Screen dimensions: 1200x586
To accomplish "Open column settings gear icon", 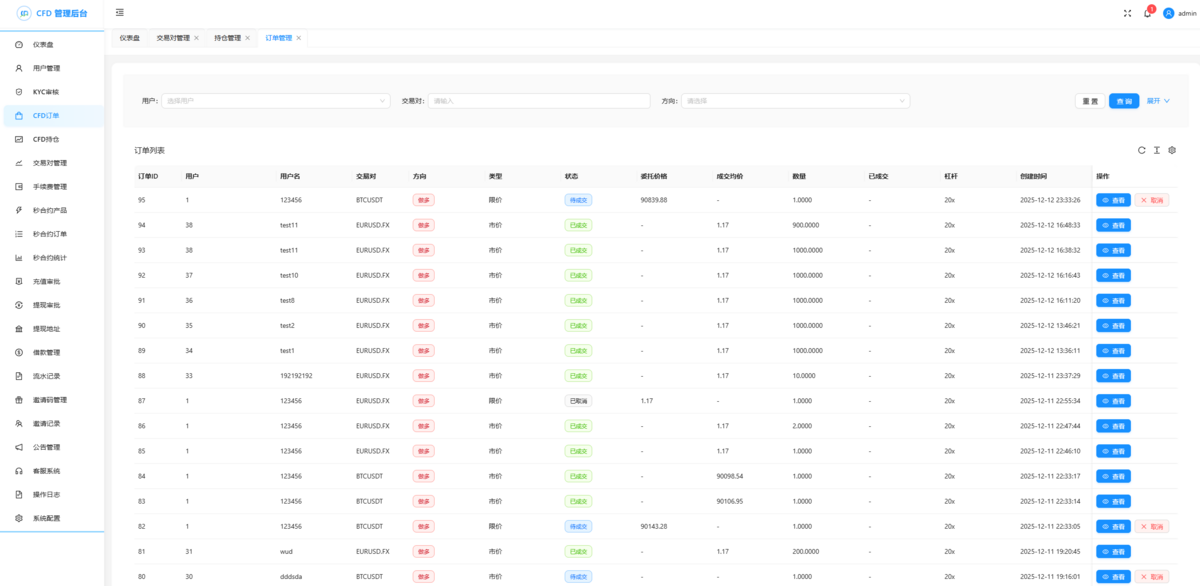I will (1172, 150).
